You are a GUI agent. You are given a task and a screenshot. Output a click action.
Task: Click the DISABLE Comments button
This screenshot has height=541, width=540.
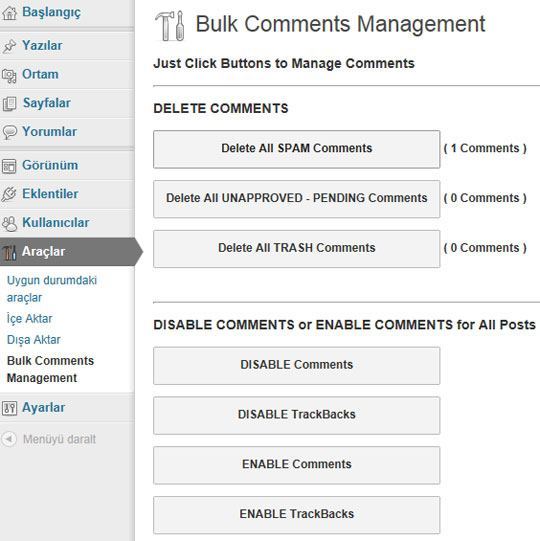coord(297,365)
